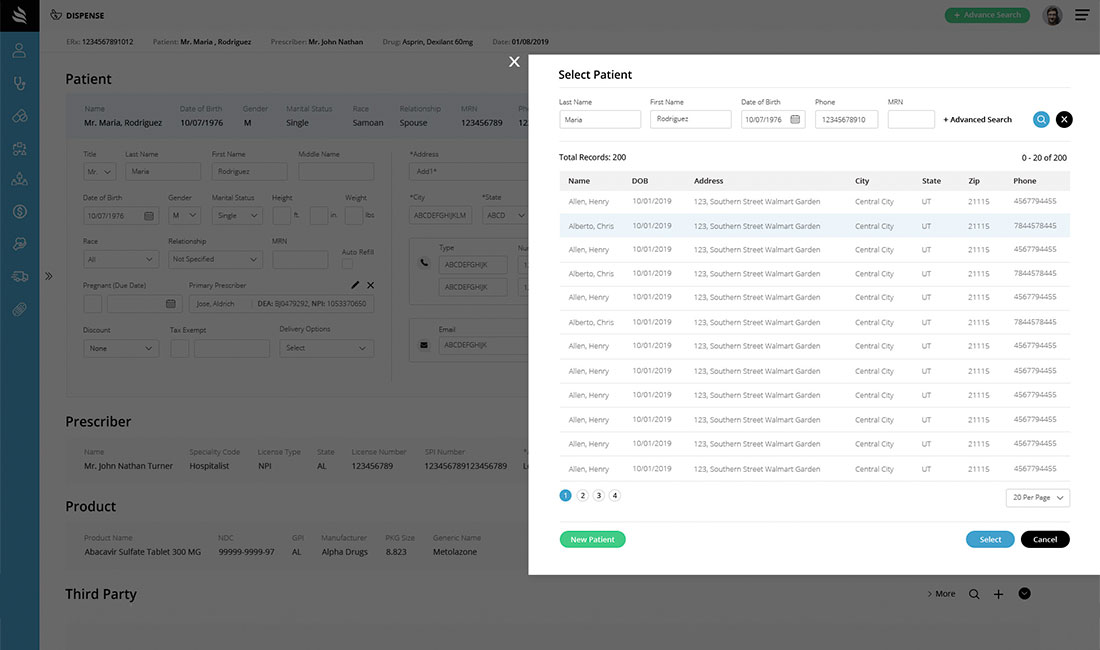The height and width of the screenshot is (650, 1100).
Task: Click the green Advance Search button in header
Action: coord(987,15)
